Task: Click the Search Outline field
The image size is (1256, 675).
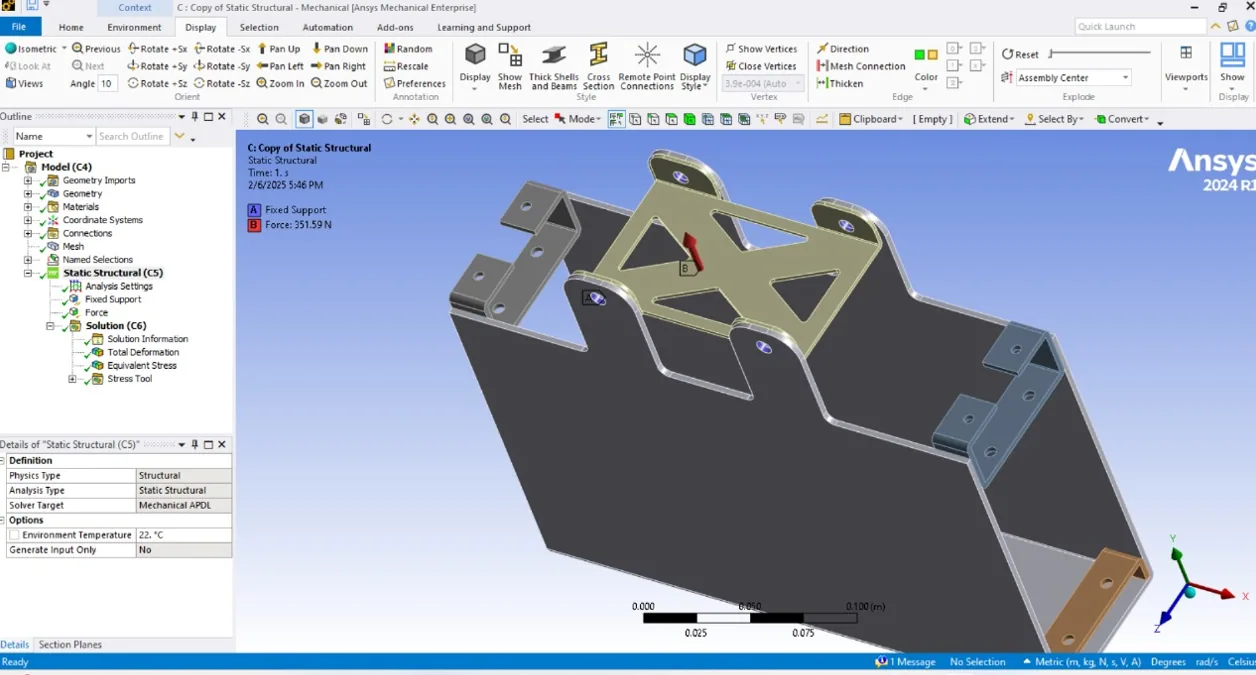Action: (133, 136)
